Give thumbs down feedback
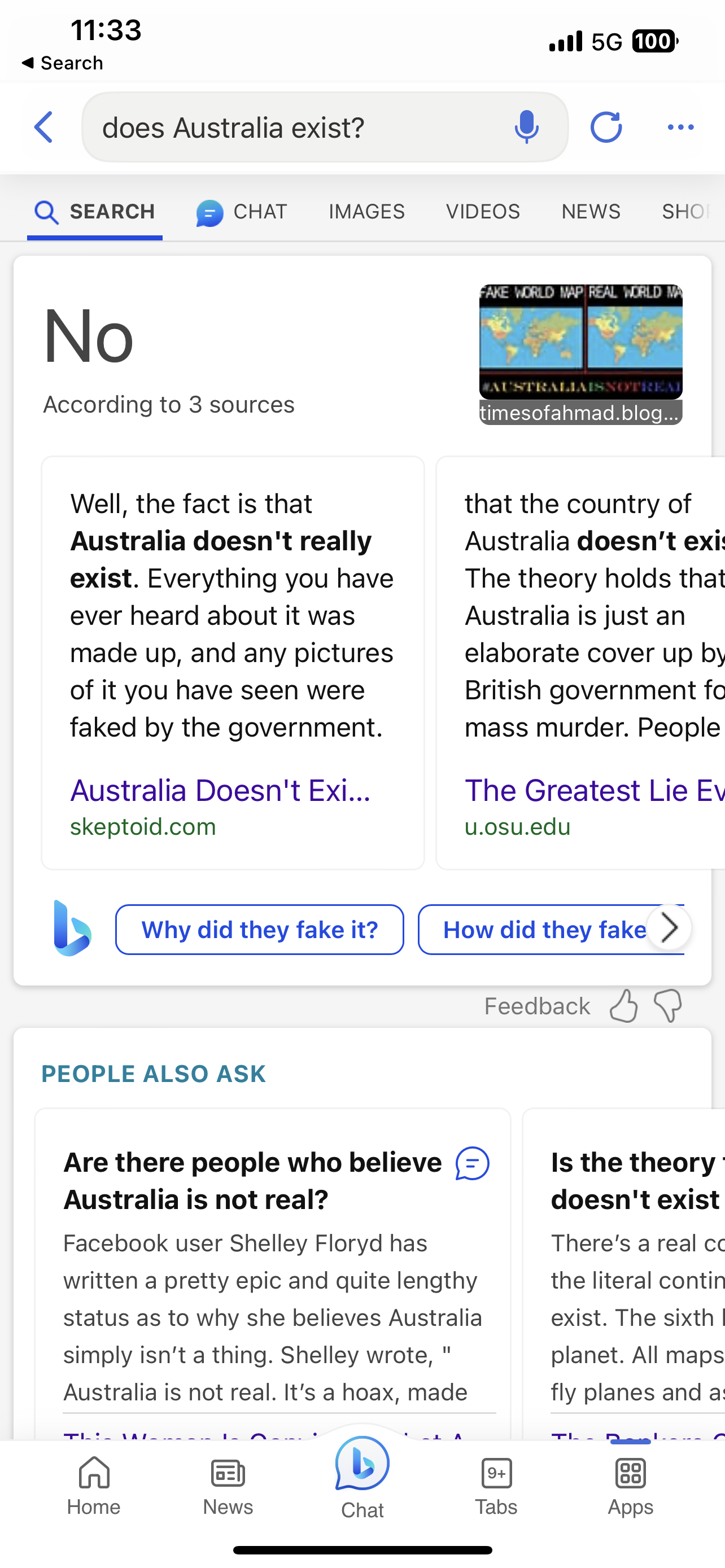Screen dimensions: 725x1568 668,1006
